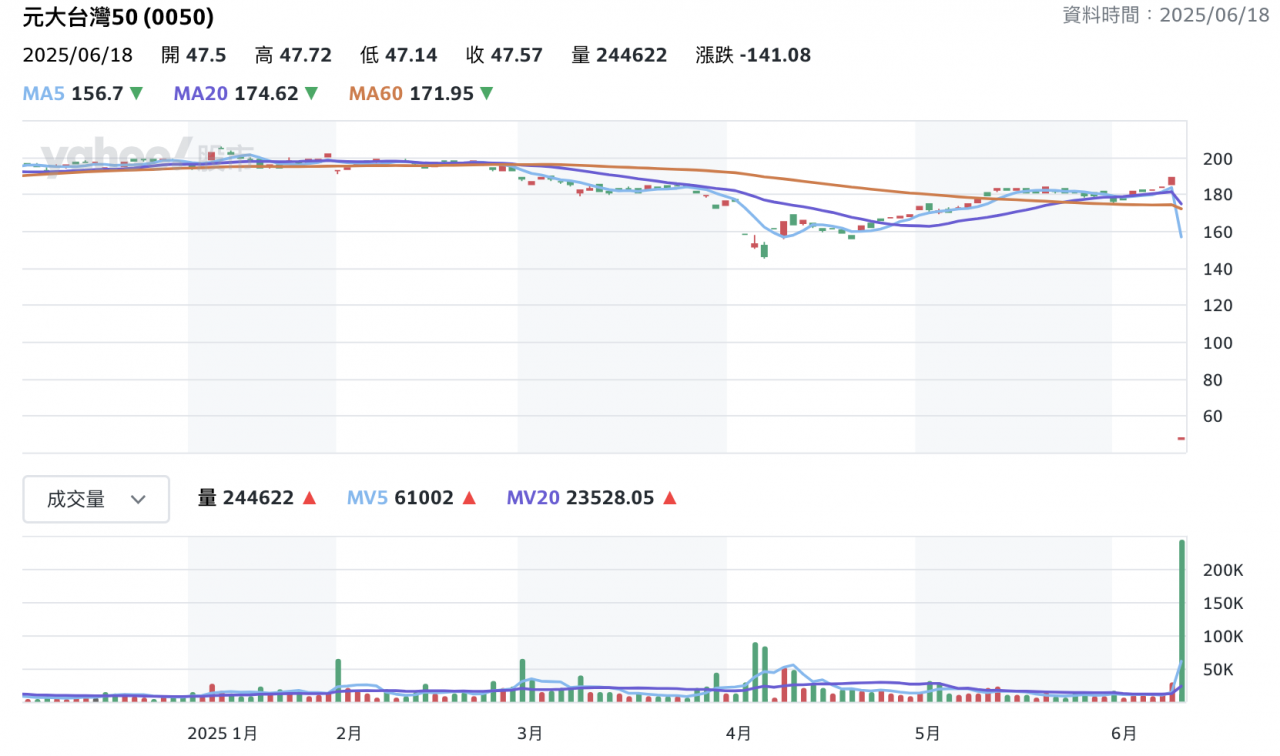Screen dimensions: 1280x756
Task: Click the 2月 time axis label
Action: pyautogui.click(x=348, y=733)
